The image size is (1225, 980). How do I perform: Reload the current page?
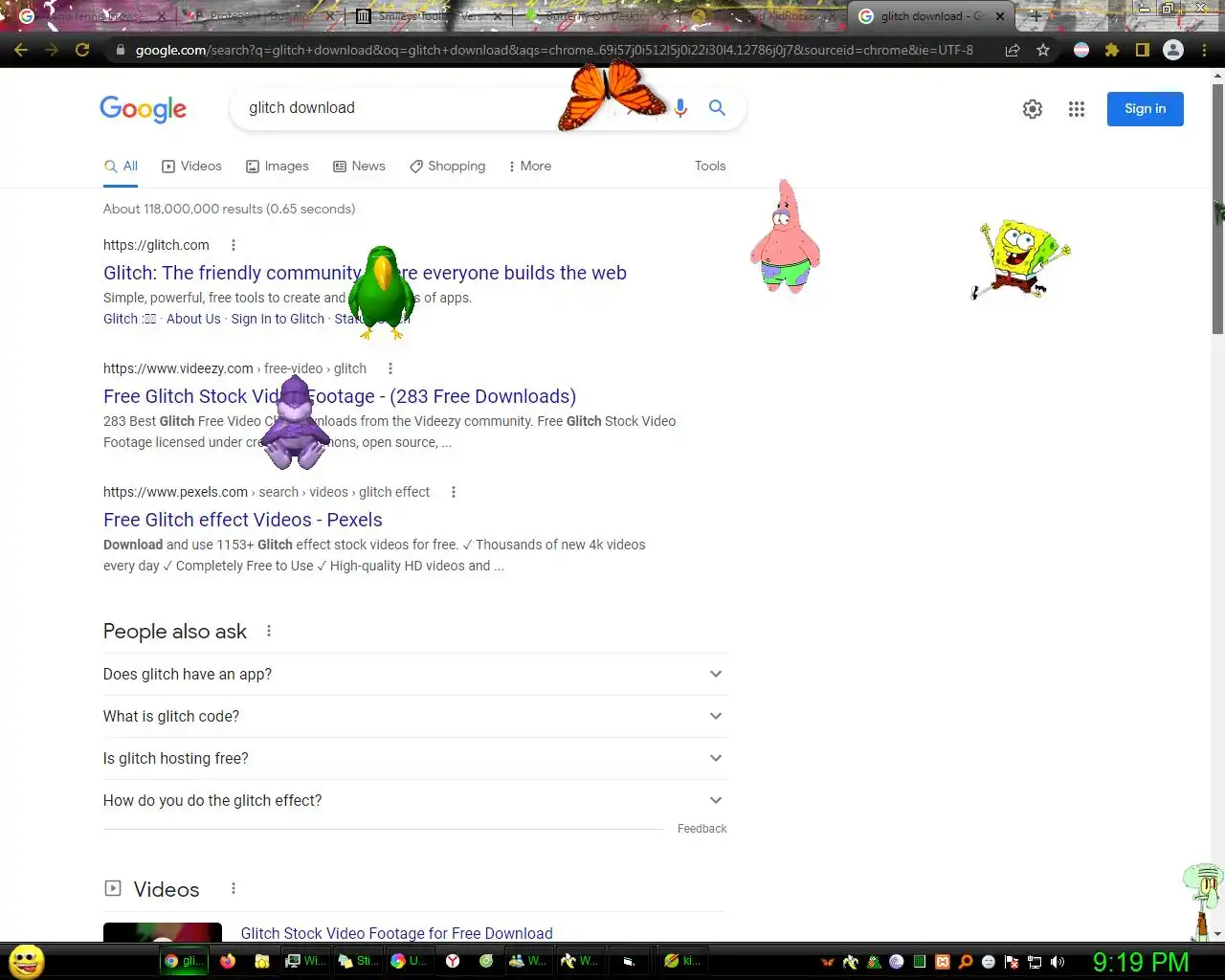click(x=82, y=50)
